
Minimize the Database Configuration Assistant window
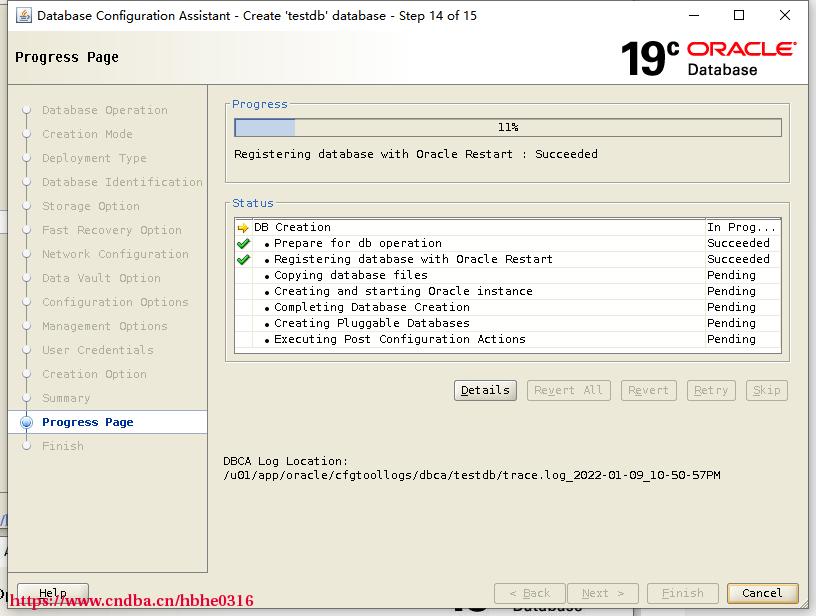click(694, 16)
